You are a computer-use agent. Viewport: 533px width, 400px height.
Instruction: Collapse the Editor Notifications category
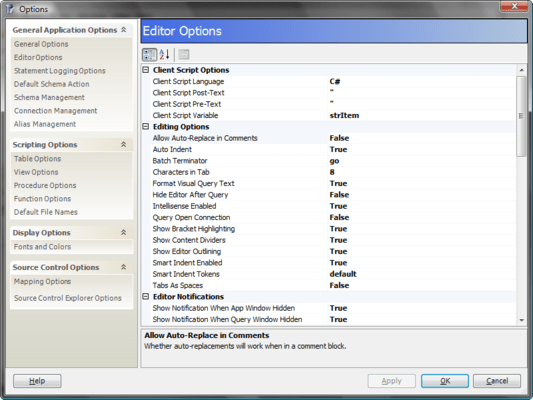(x=146, y=297)
